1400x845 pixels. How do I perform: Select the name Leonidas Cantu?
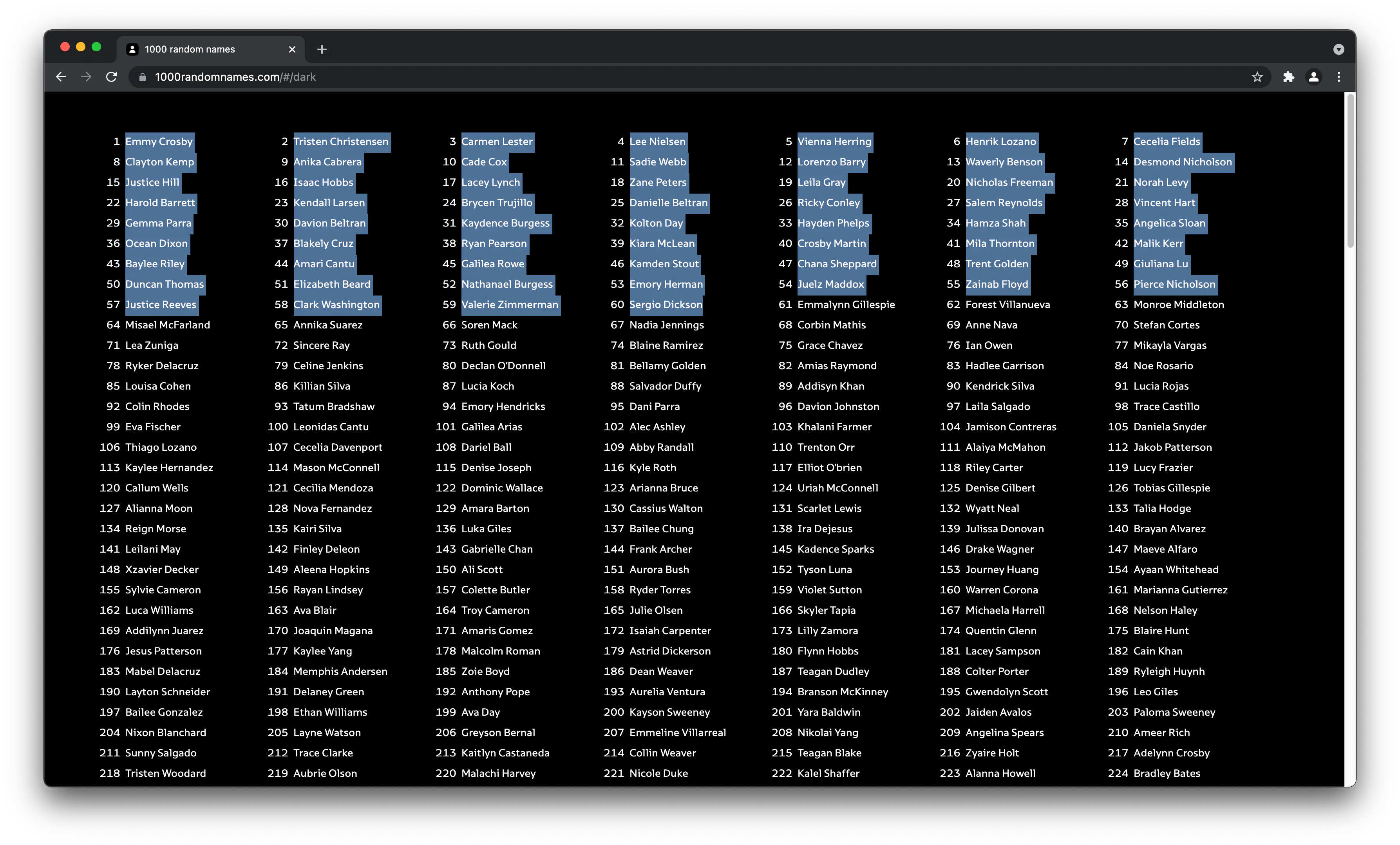click(x=331, y=427)
